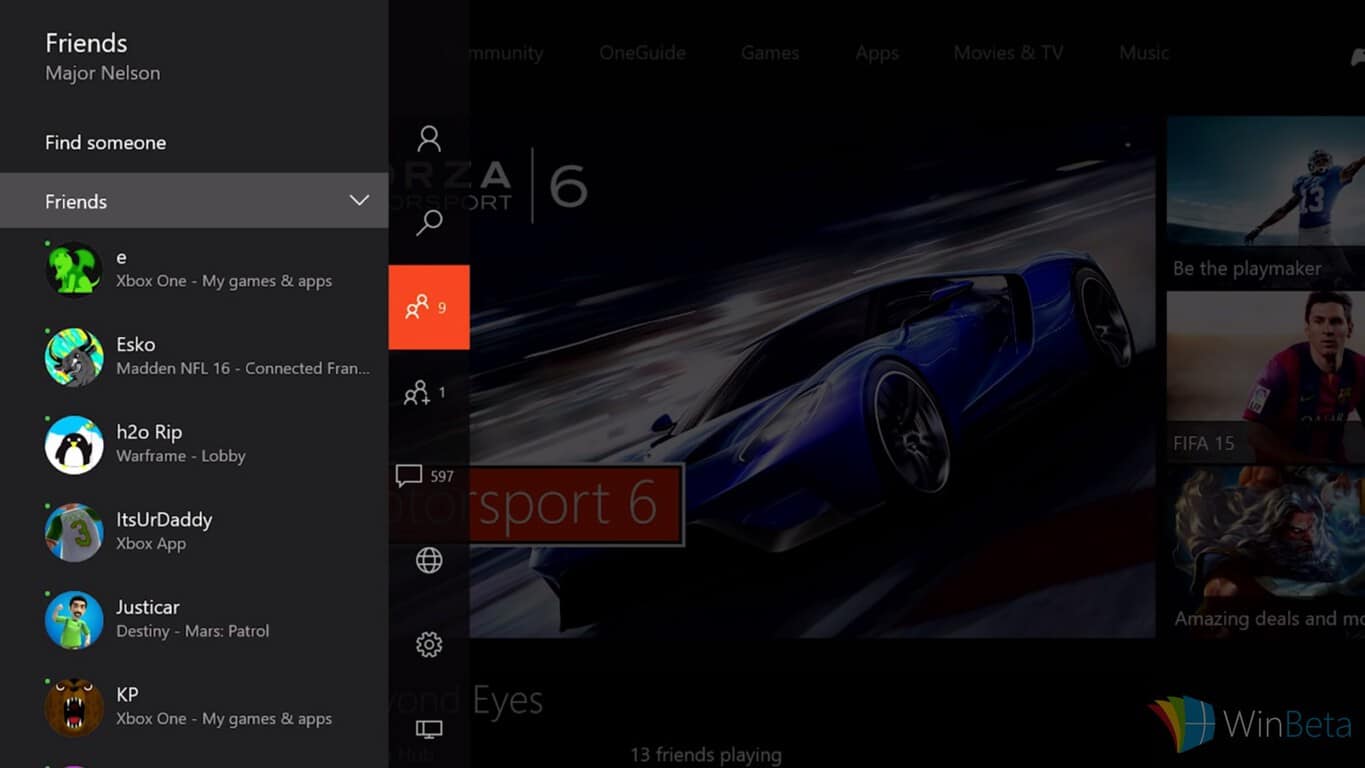Switch to the OneGuide tab
The height and width of the screenshot is (768, 1365).
pos(642,53)
